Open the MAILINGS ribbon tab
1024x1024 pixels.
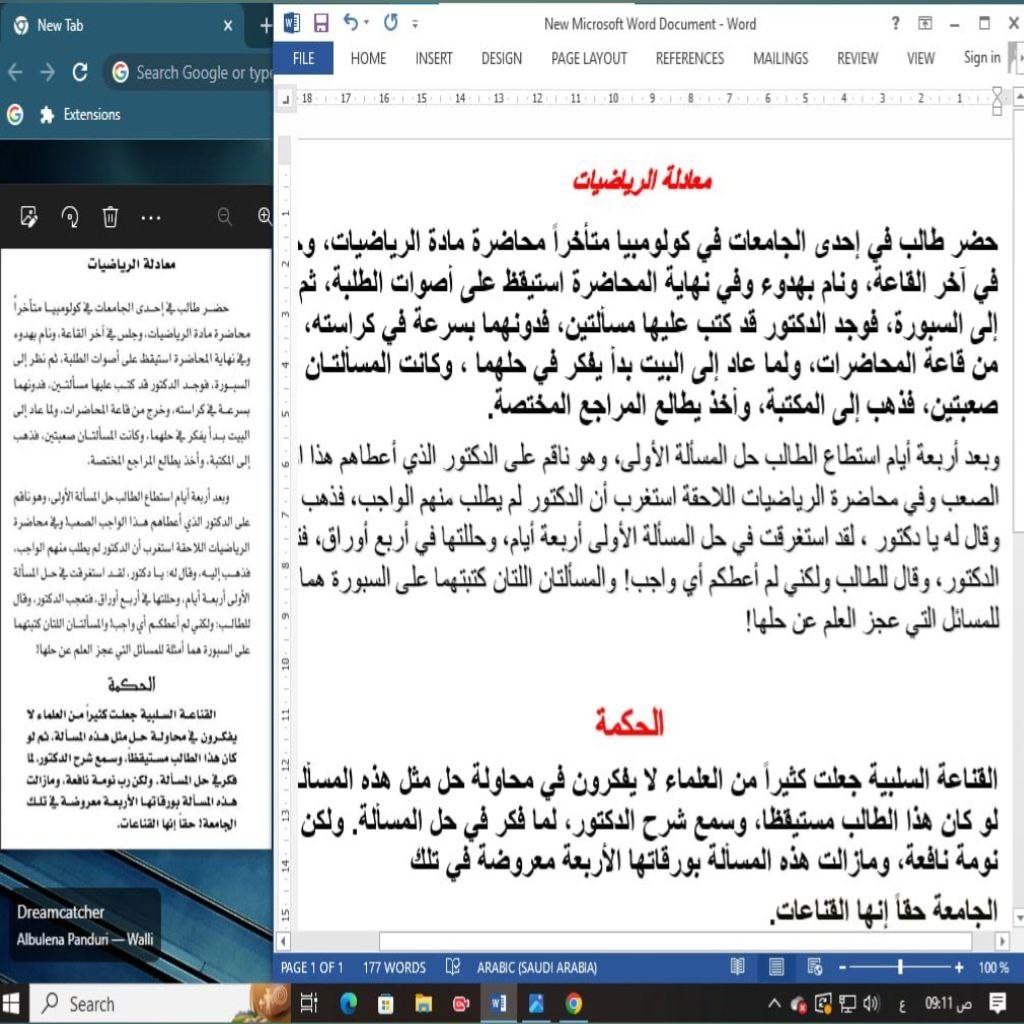click(780, 58)
